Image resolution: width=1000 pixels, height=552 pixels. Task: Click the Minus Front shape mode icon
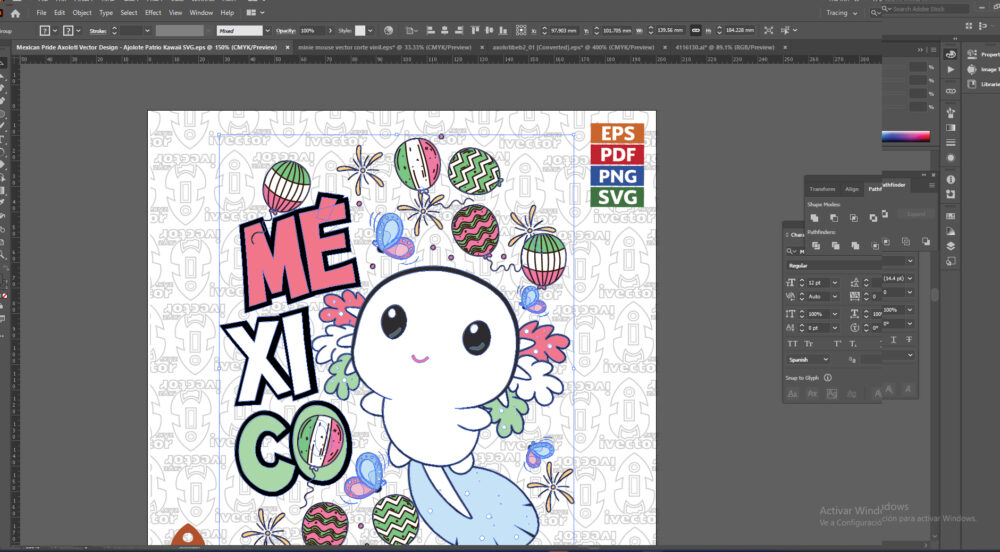[834, 218]
